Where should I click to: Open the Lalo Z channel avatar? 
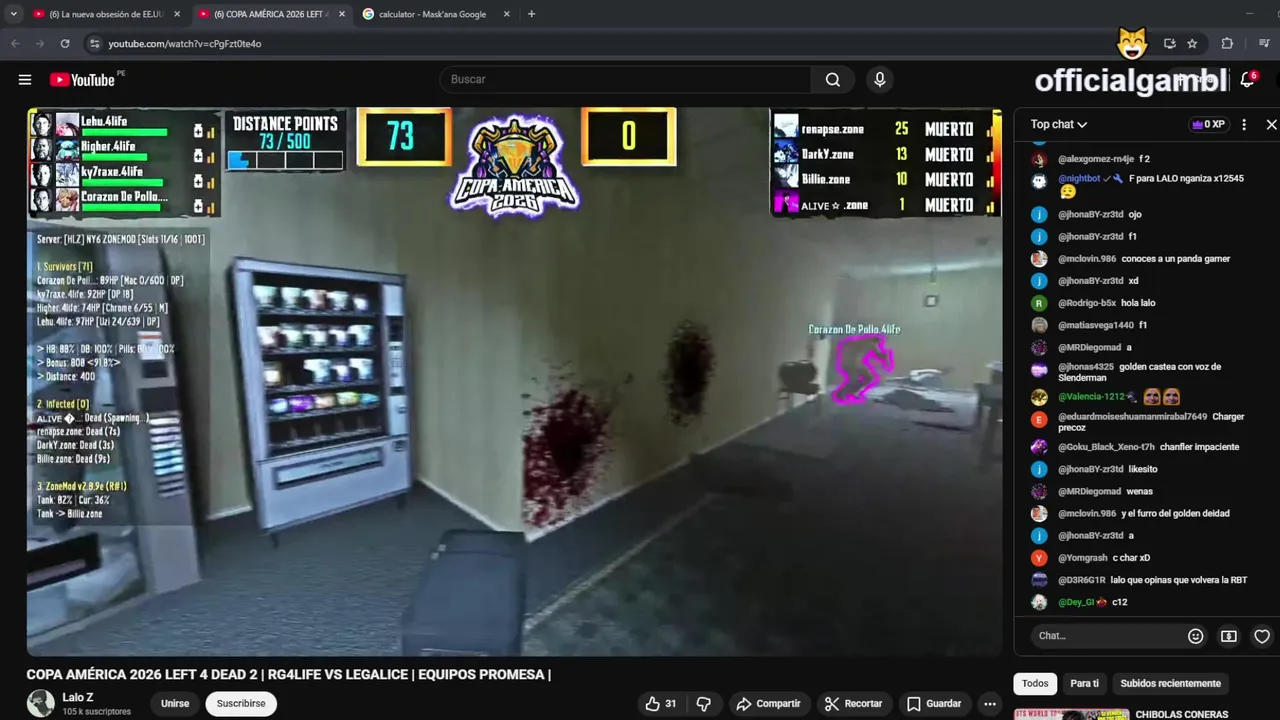pyautogui.click(x=41, y=703)
